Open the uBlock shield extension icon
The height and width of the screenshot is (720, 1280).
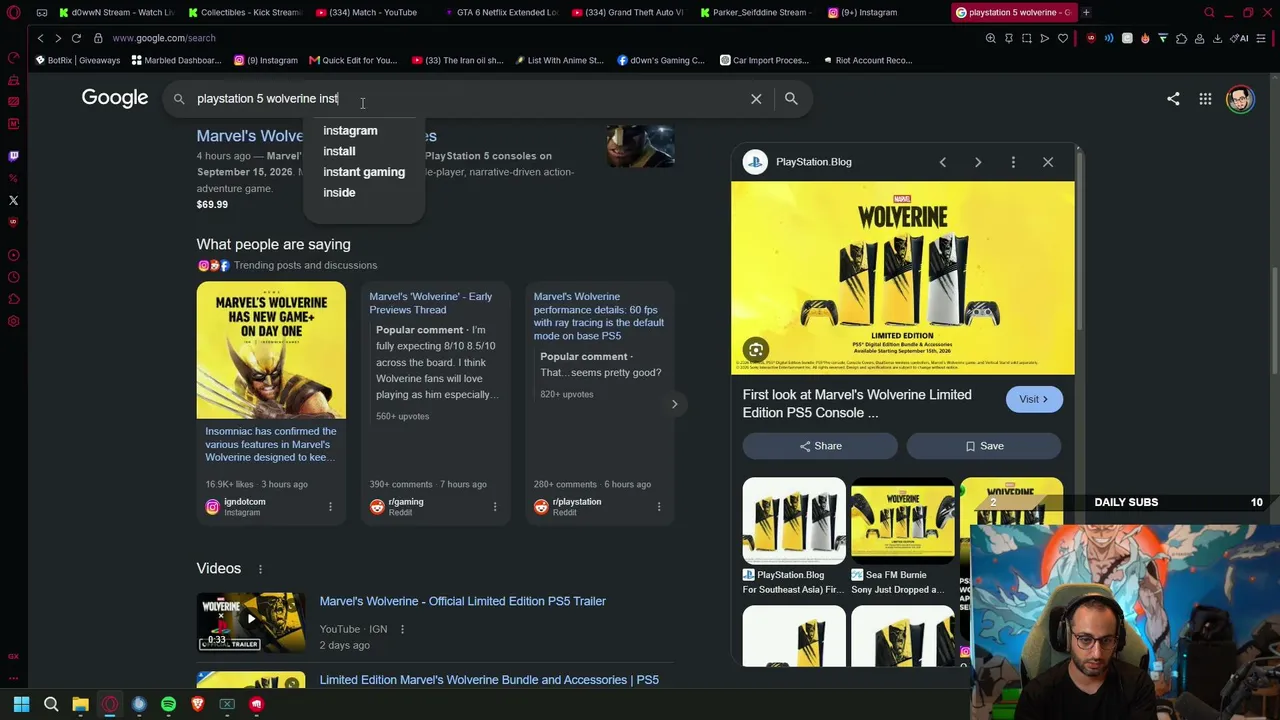[1091, 38]
